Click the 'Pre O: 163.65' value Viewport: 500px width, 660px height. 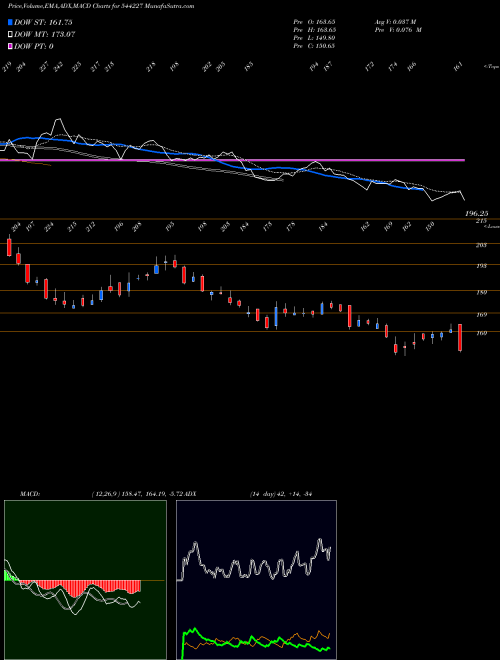314,22
